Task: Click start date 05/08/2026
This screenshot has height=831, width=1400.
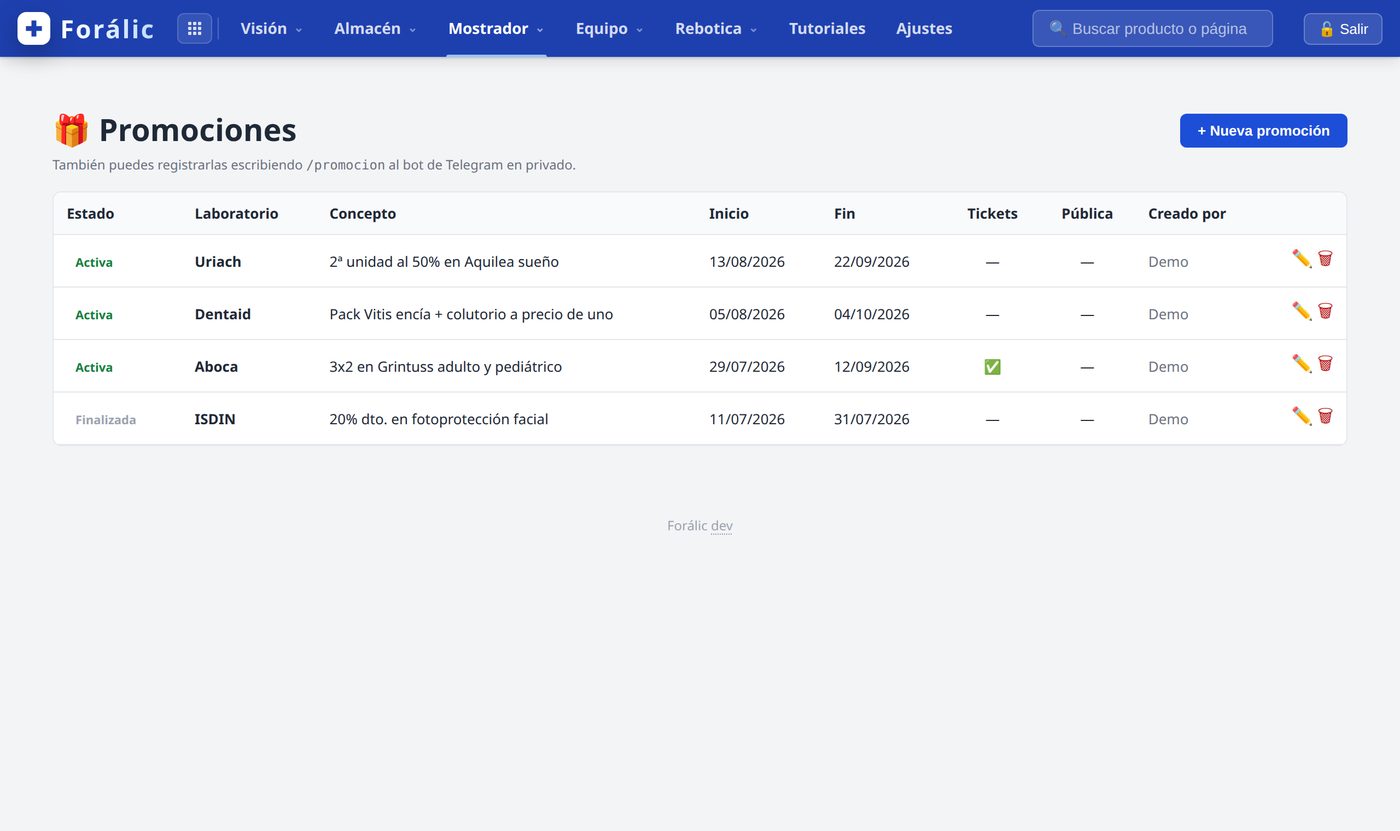Action: 747,314
